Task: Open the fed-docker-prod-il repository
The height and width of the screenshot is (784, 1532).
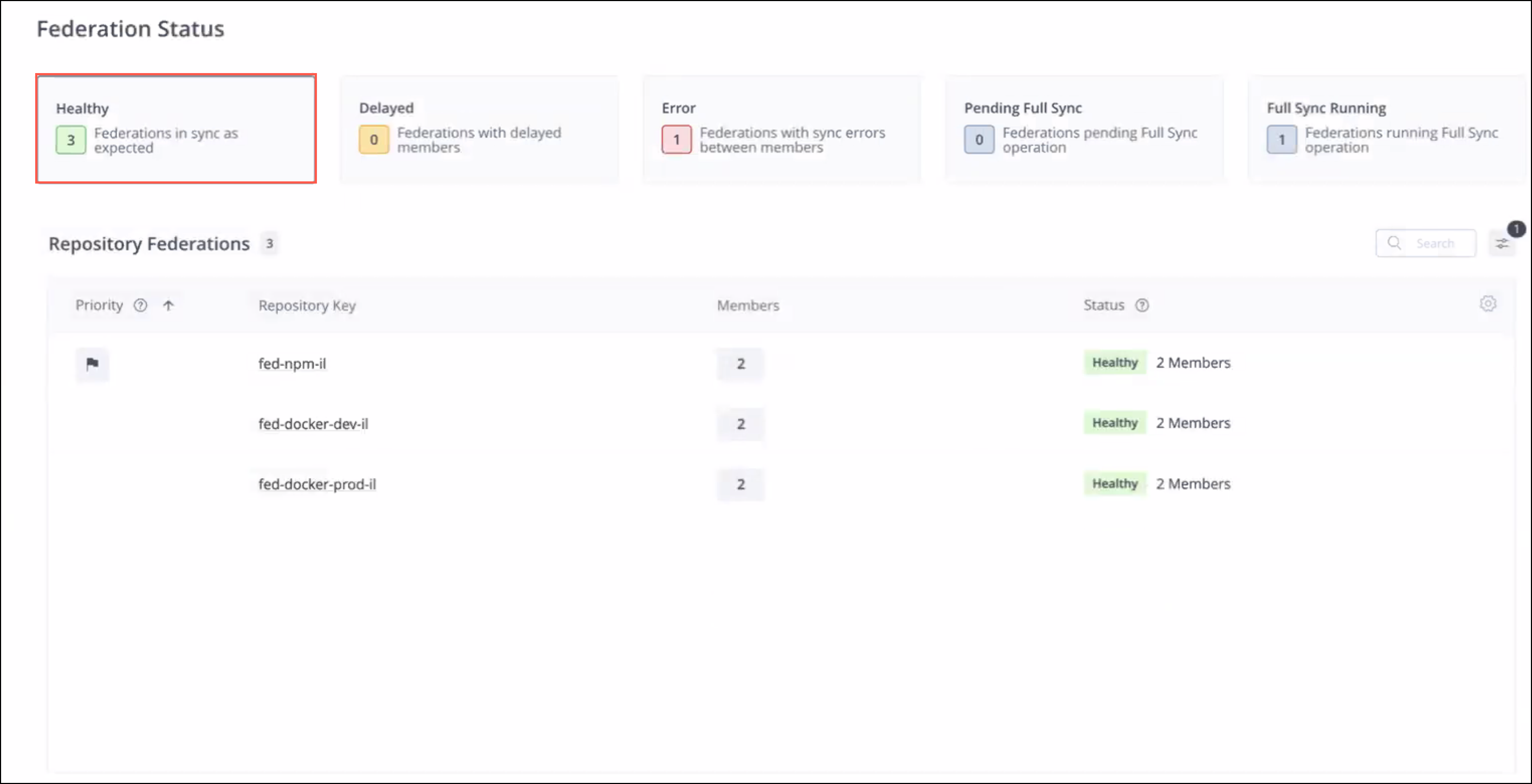Action: point(317,485)
